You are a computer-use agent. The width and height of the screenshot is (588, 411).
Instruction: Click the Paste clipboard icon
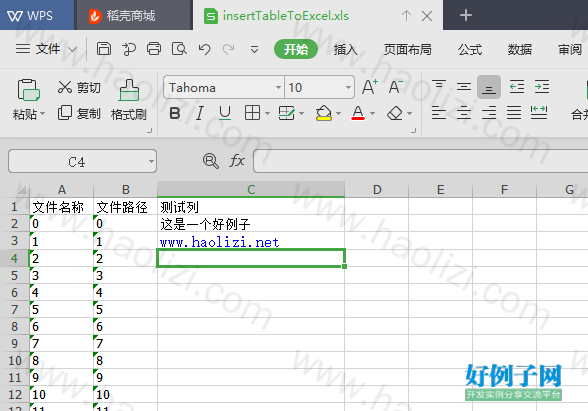pos(28,90)
